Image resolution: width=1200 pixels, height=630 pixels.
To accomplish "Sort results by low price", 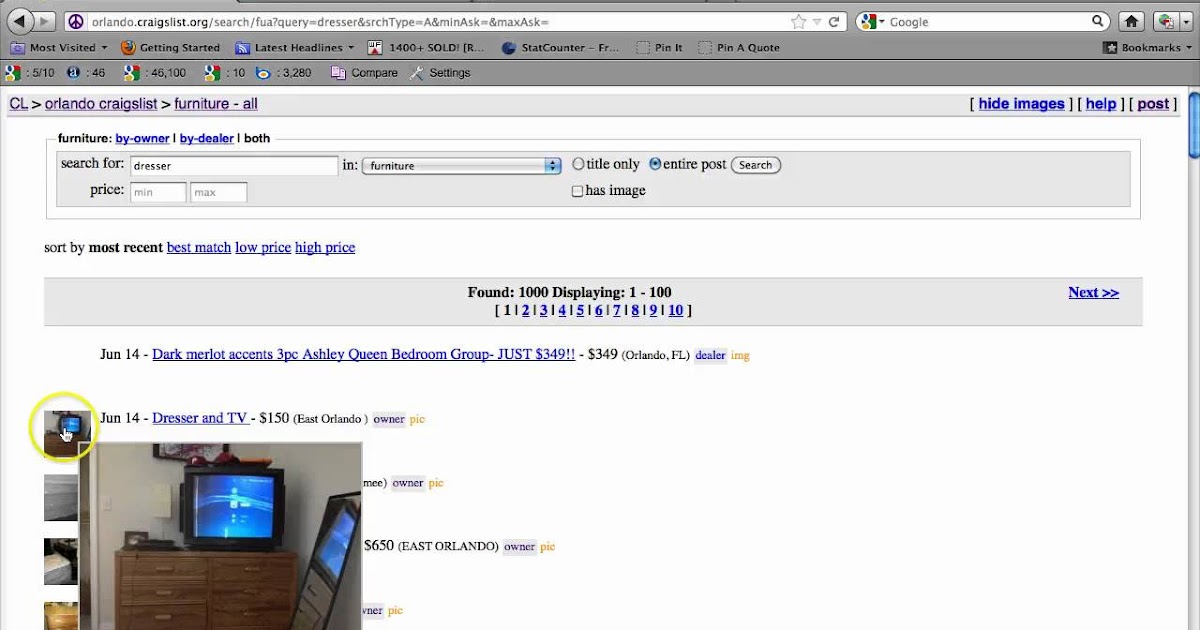I will 263,247.
